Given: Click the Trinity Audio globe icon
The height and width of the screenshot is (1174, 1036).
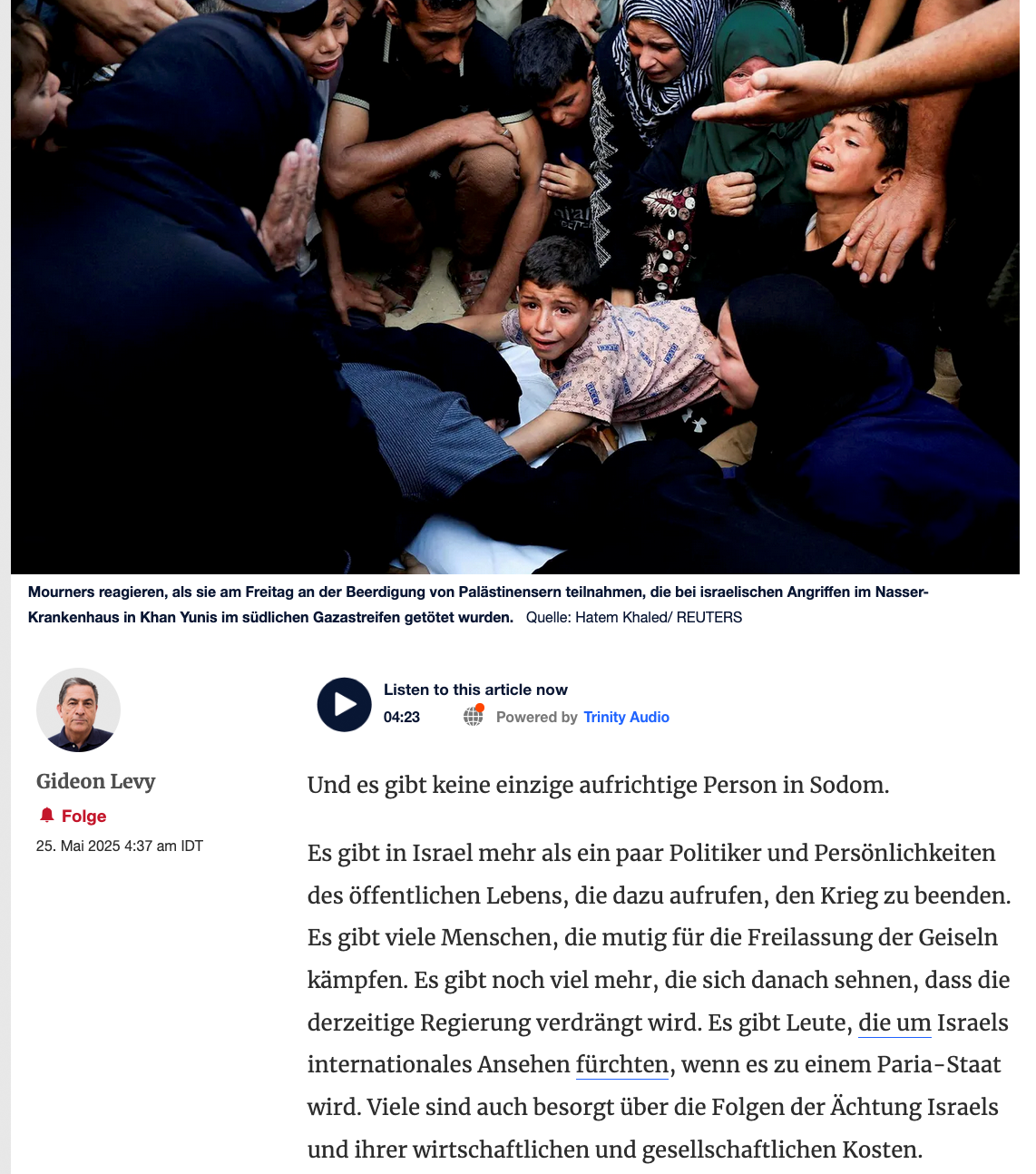Looking at the screenshot, I should [x=474, y=716].
